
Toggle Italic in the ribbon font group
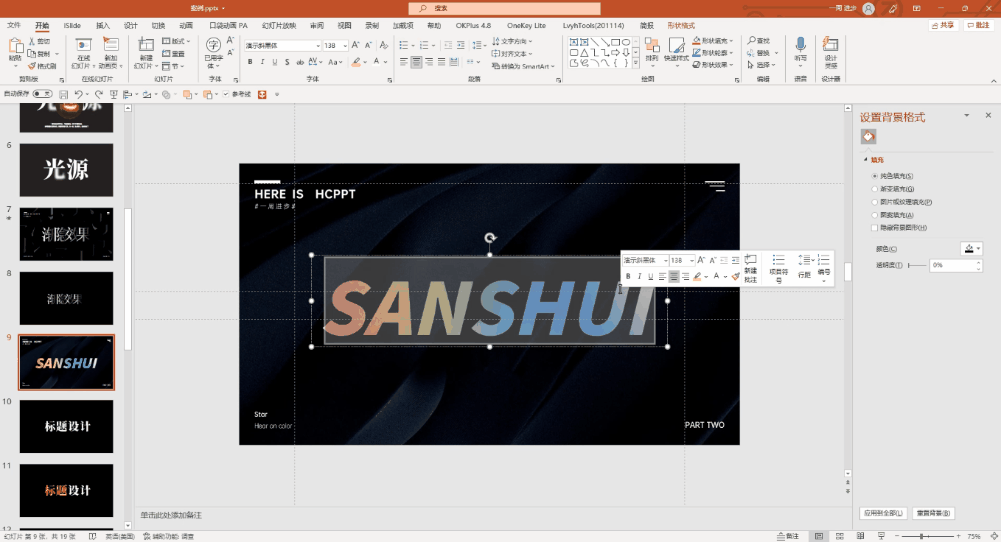262,62
